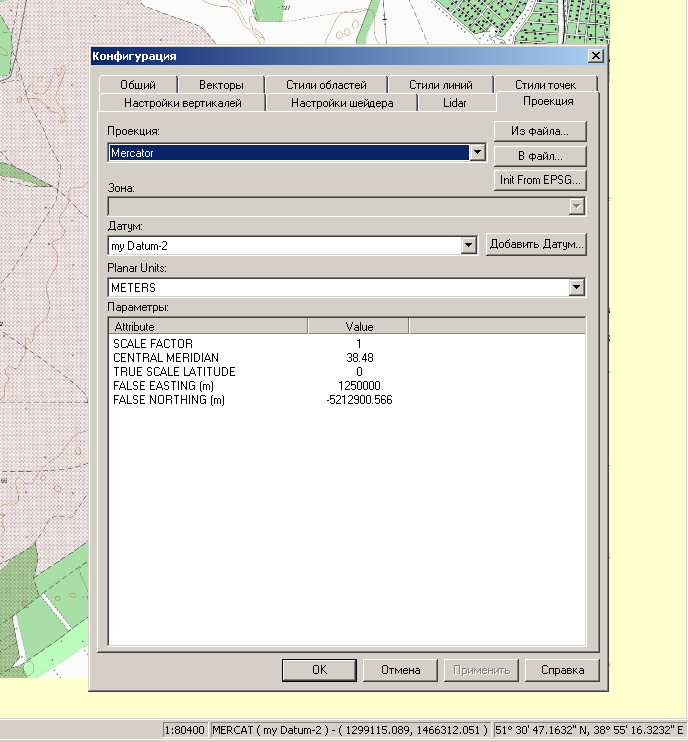Open the Настройки шейдера tab
The image size is (688, 742).
(342, 103)
